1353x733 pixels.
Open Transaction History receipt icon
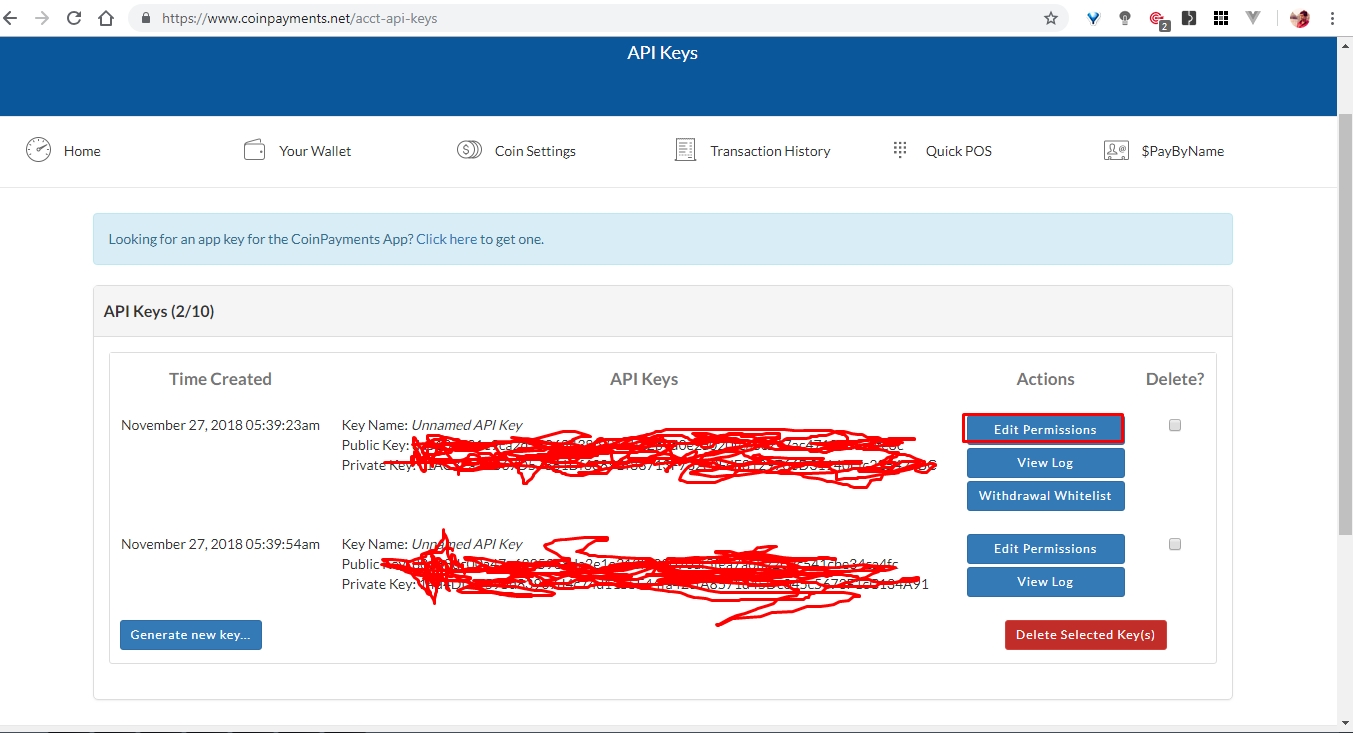pyautogui.click(x=685, y=150)
